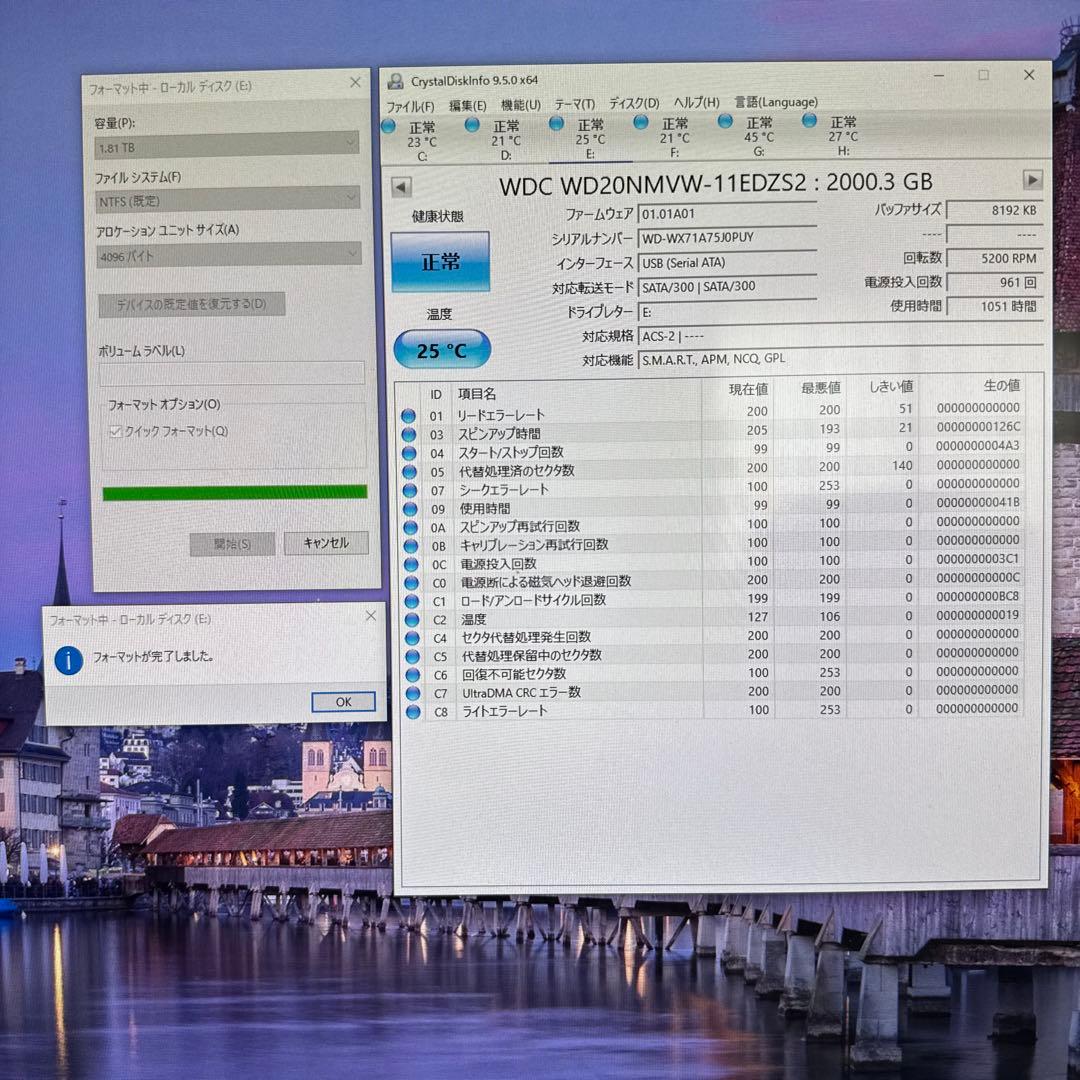
Task: Click status icon for C8 ライトエラーレート
Action: click(x=413, y=712)
